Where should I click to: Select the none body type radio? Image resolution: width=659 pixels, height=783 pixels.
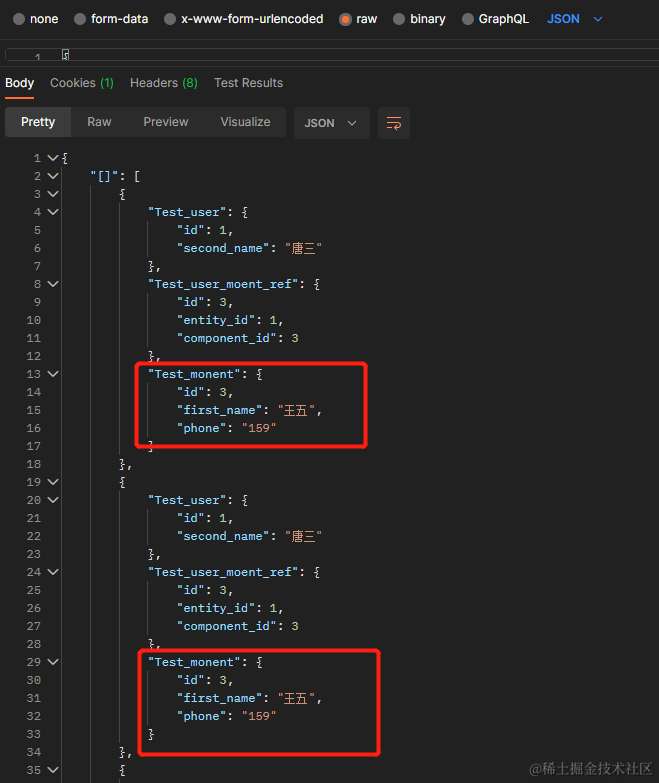point(19,19)
